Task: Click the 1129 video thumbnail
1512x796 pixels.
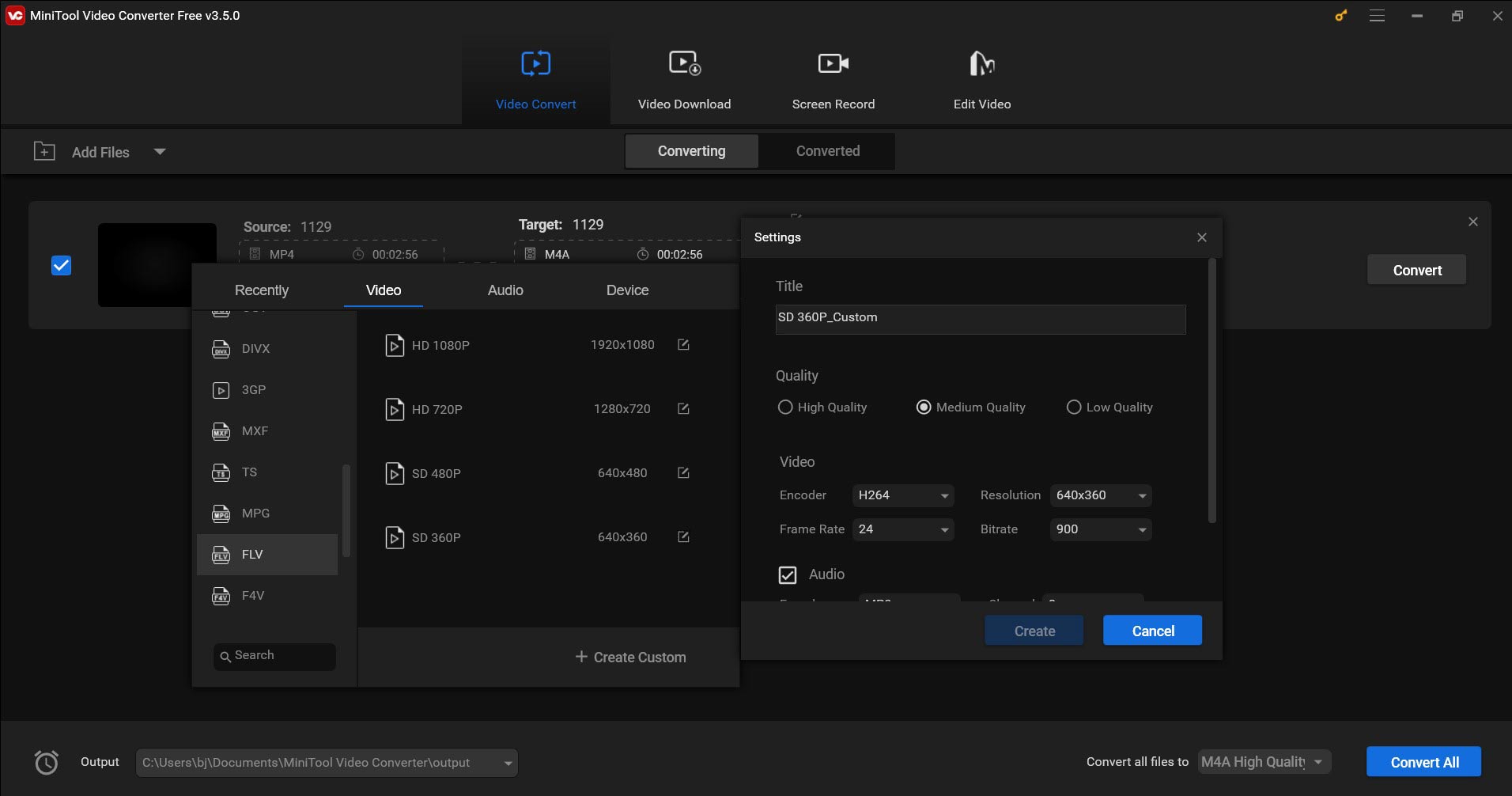Action: [157, 264]
